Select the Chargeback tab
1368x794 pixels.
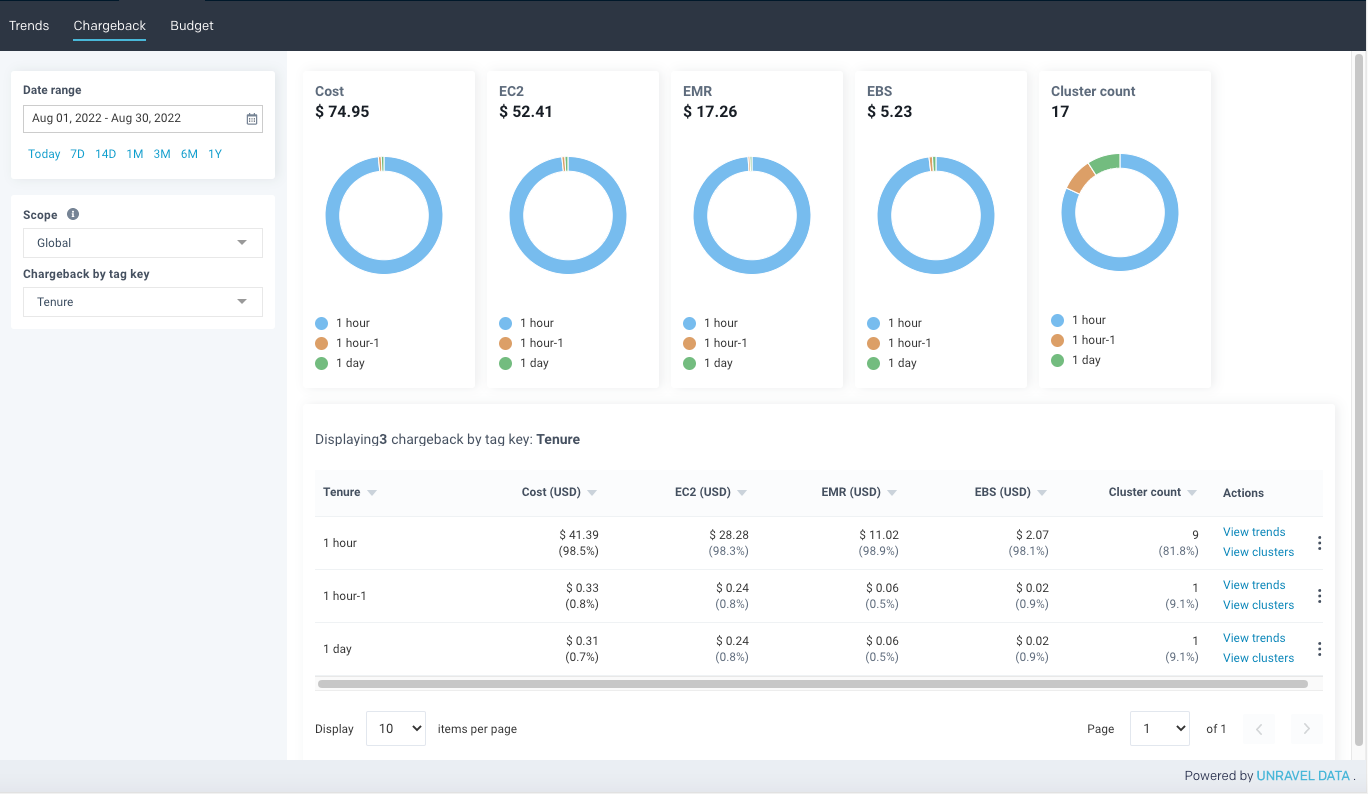(x=110, y=25)
